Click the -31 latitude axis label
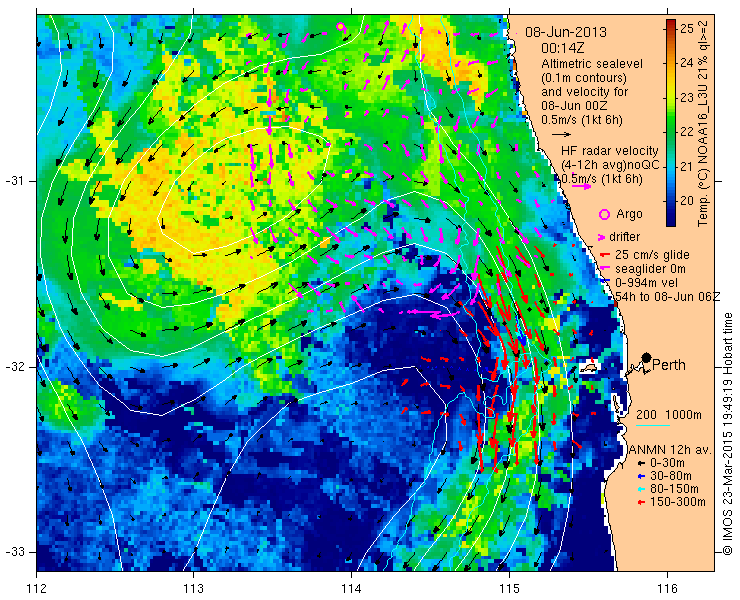 (x=15, y=181)
